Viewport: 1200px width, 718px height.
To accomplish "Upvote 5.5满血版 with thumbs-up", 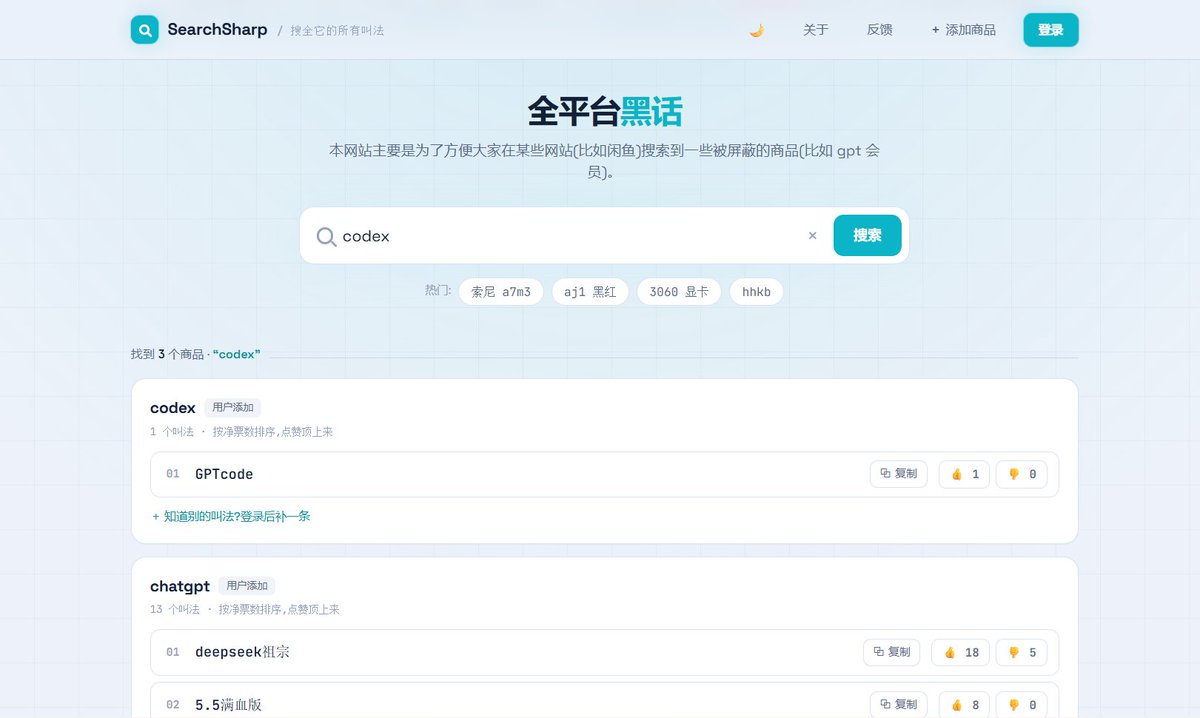I will pyautogui.click(x=964, y=705).
